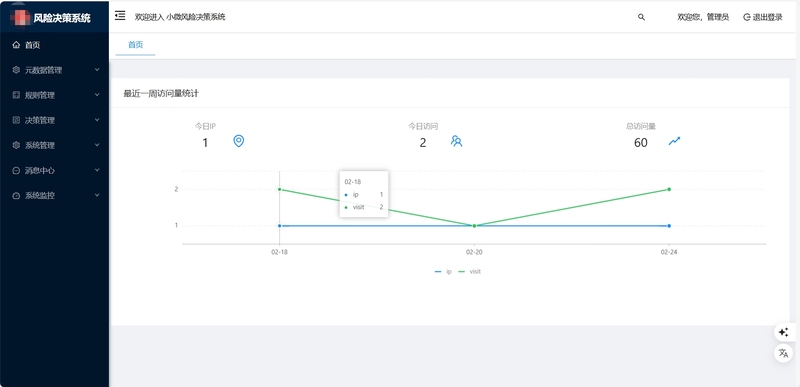Open search with the magnifier icon
Image resolution: width=800 pixels, height=387 pixels.
pos(641,17)
